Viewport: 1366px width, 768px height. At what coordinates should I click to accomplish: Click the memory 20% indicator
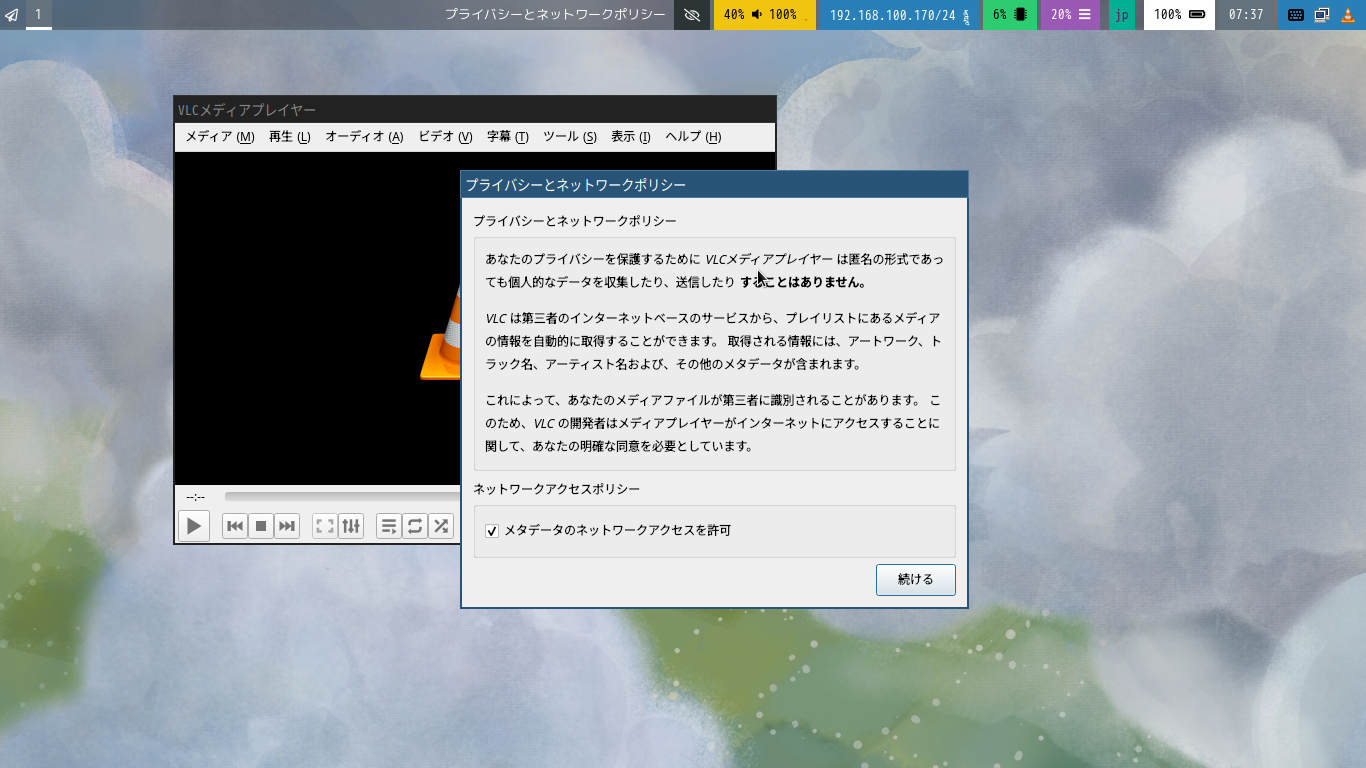pyautogui.click(x=1070, y=15)
